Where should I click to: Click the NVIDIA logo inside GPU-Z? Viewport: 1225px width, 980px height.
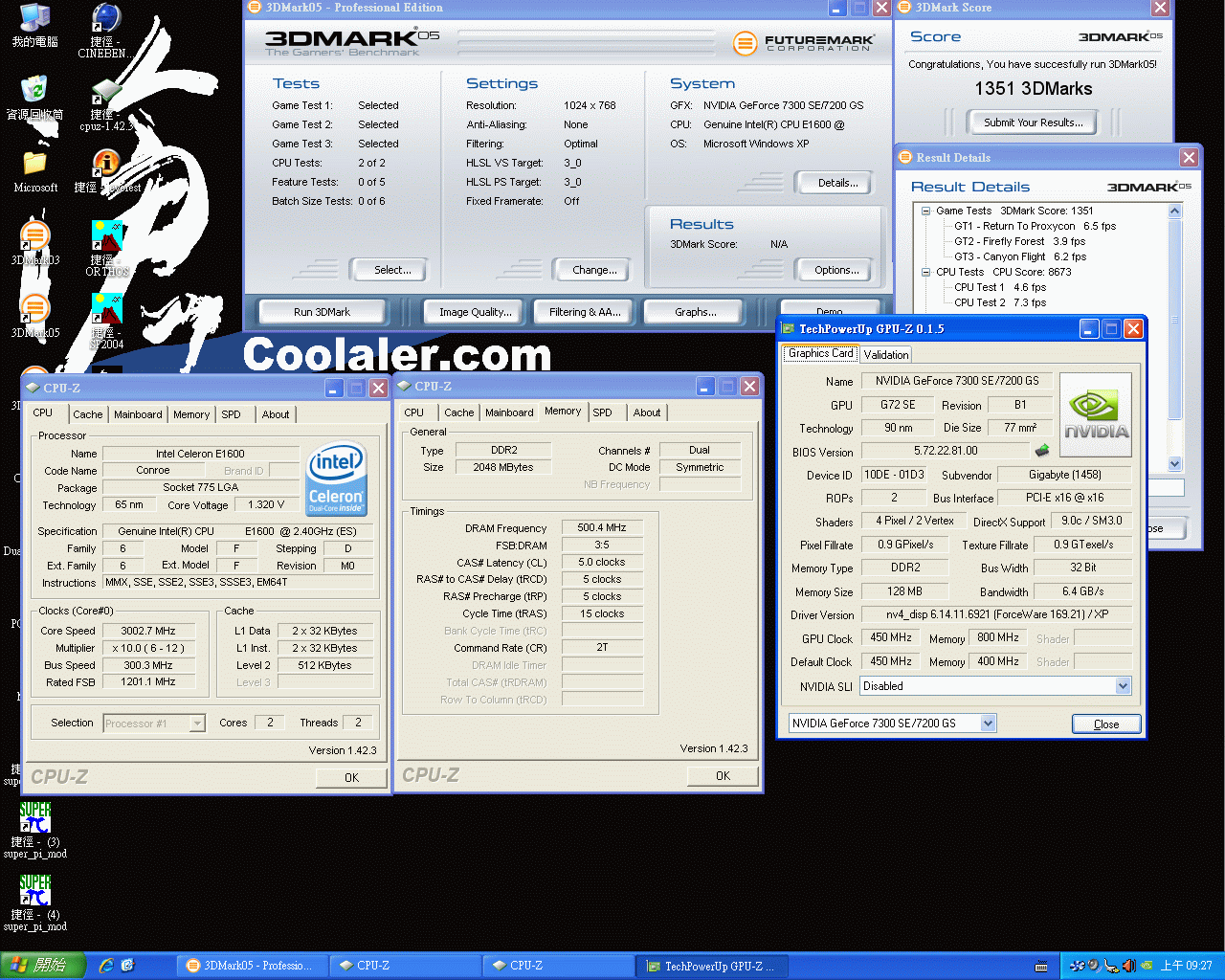click(1095, 413)
